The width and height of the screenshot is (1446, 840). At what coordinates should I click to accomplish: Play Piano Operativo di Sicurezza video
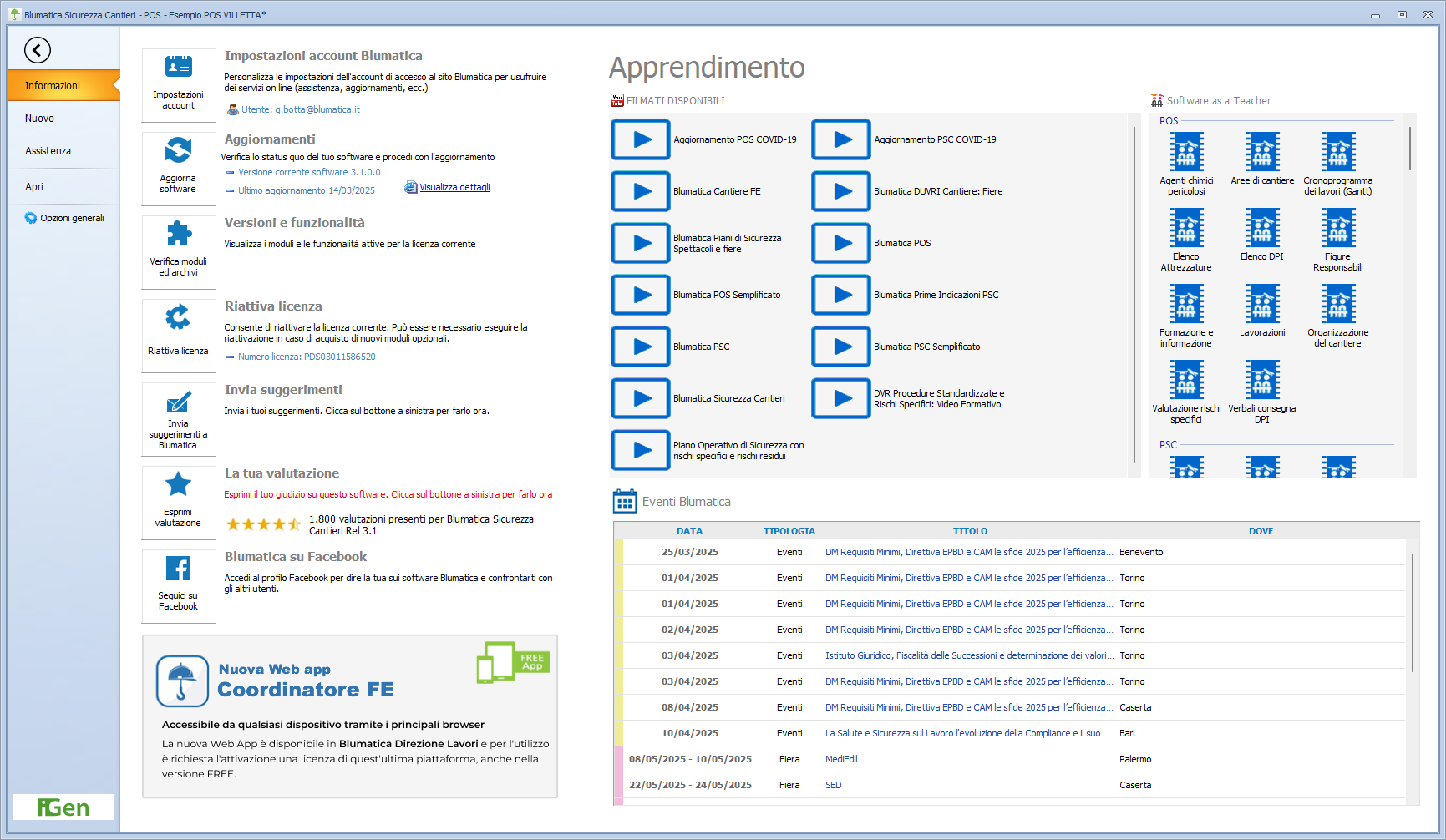641,450
